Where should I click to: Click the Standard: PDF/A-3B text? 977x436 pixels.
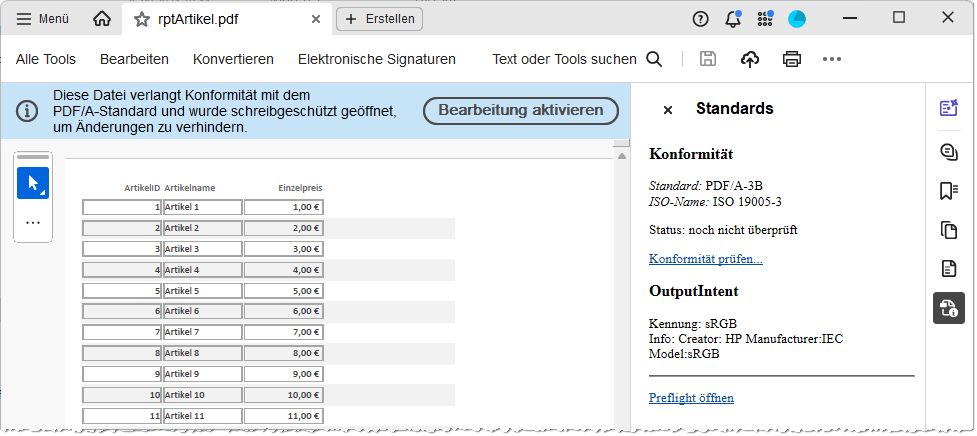pyautogui.click(x=706, y=186)
